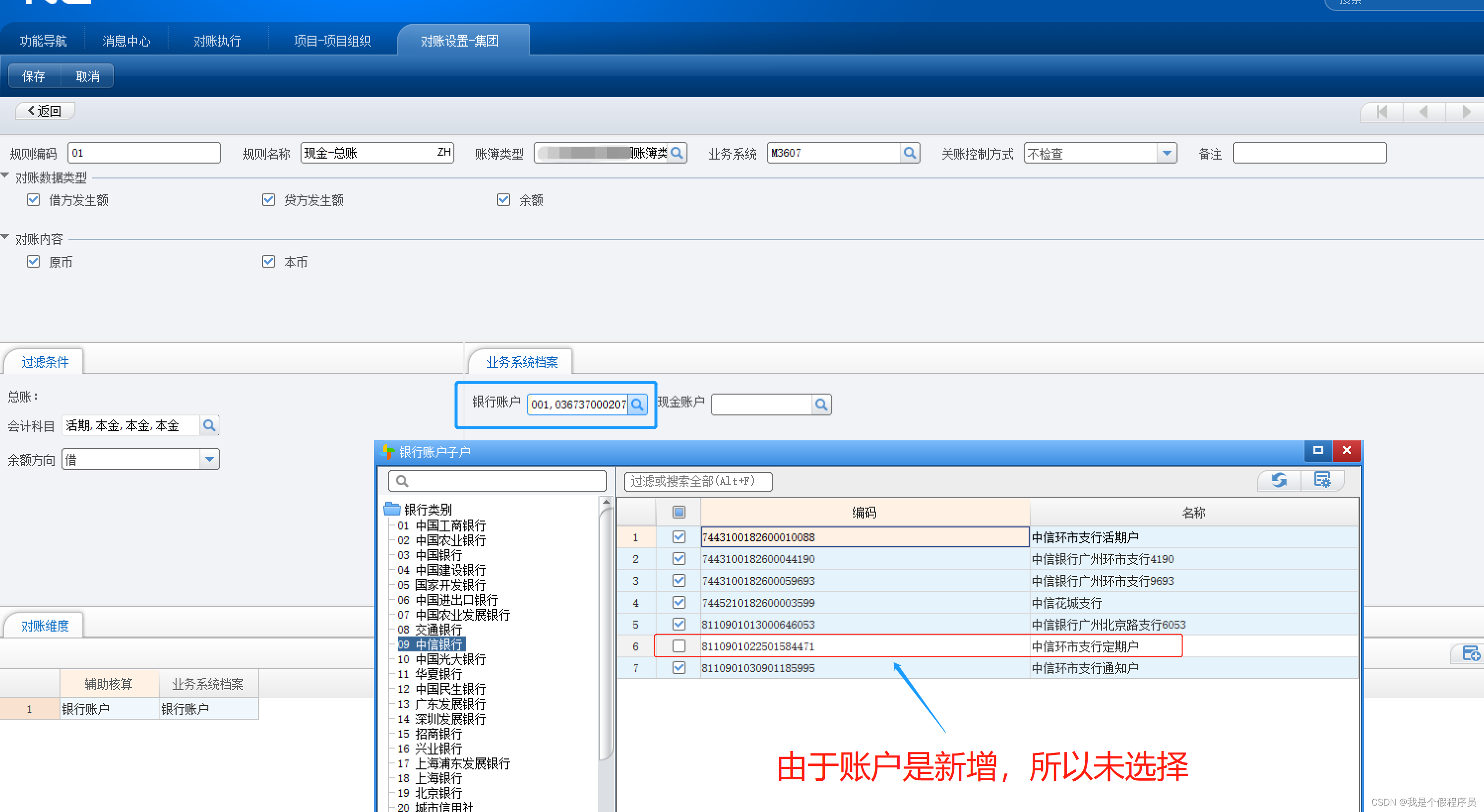
Task: Click the 取消 button
Action: (x=88, y=77)
